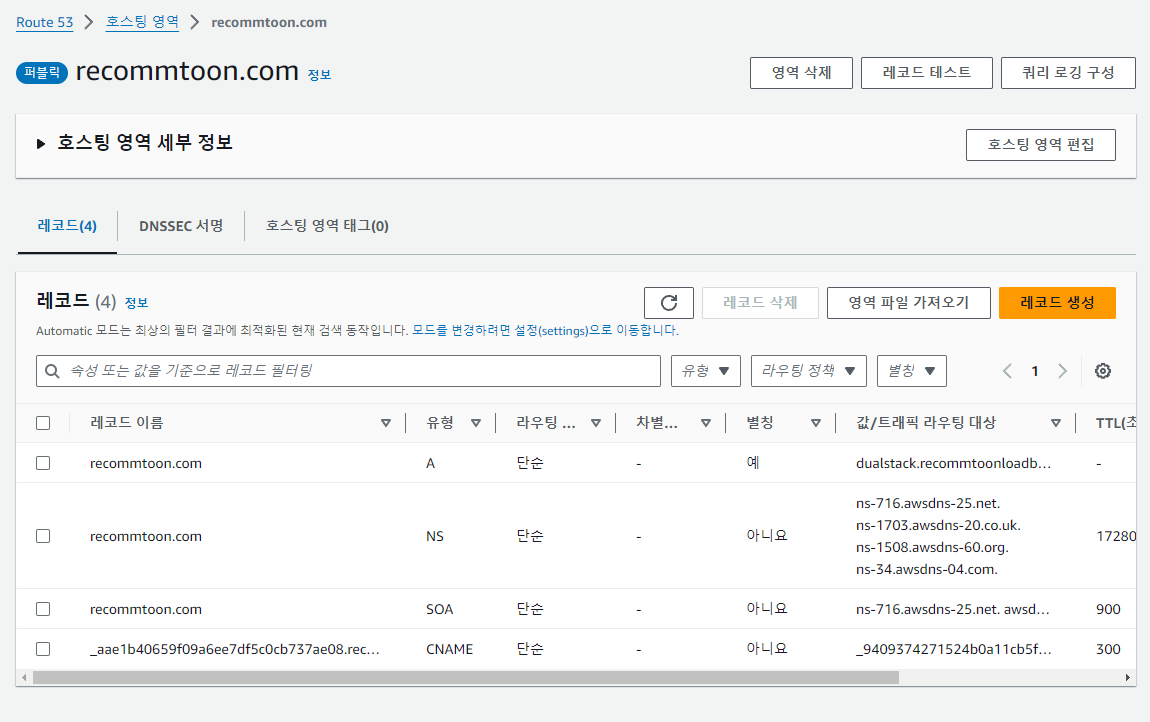Open 정보 link next to 레코드 (4)
Image resolution: width=1150 pixels, height=722 pixels.
tap(136, 303)
